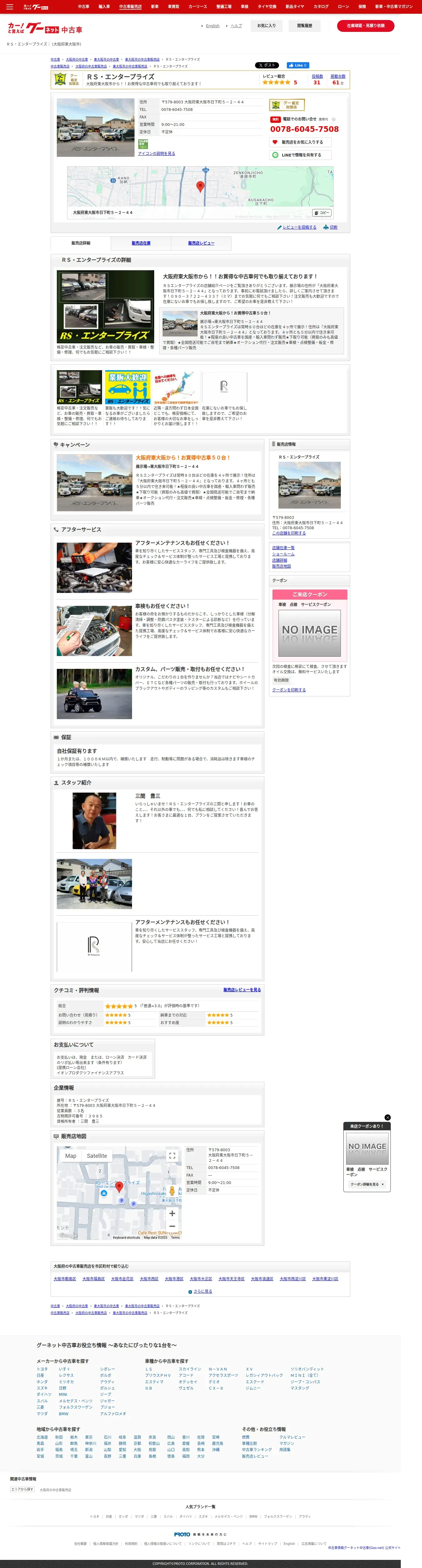
Task: Expand クーポン詳細を見る in floating popup
Action: 367,1185
